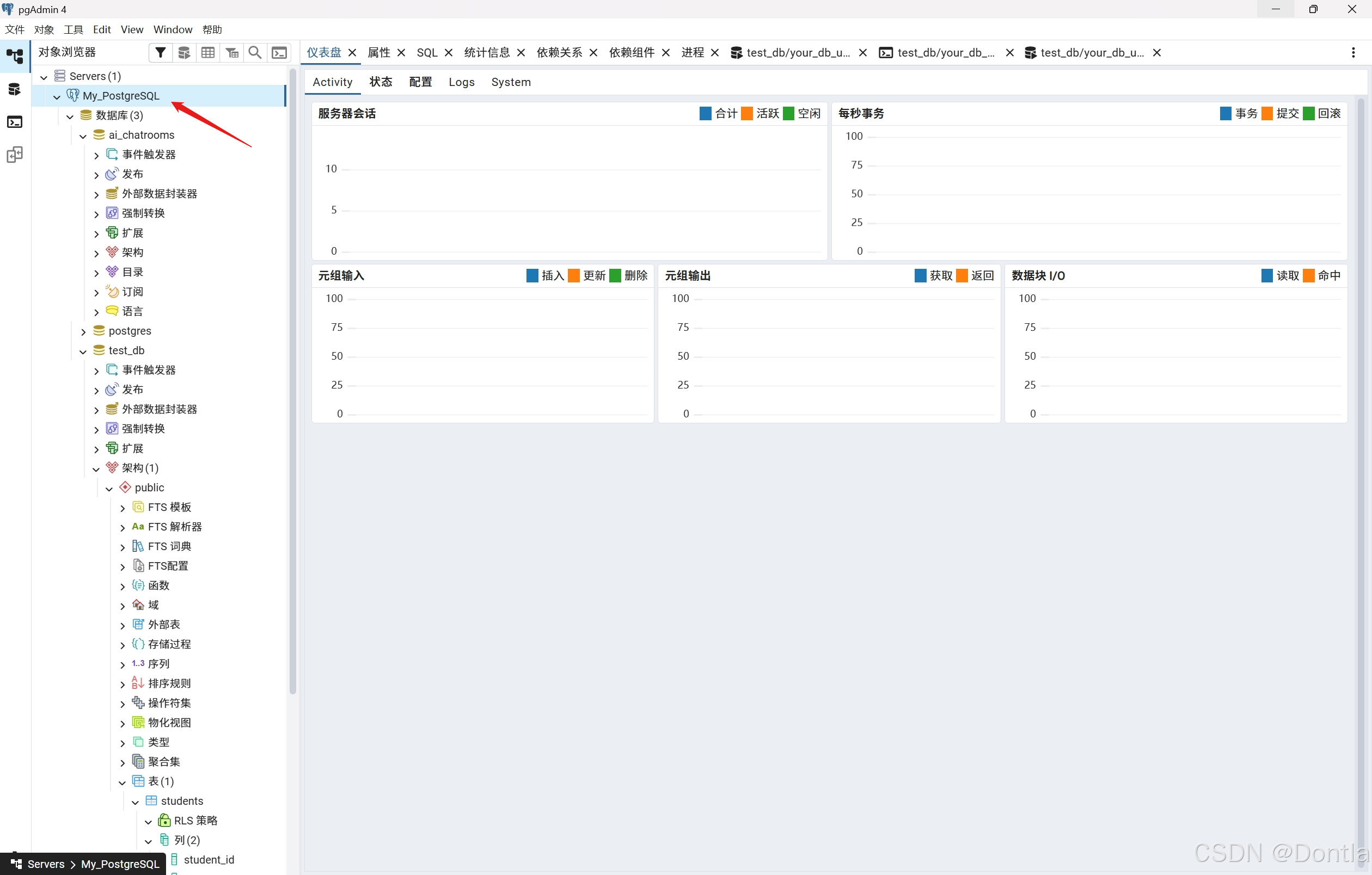Open the PSQL terminal icon in left sidebar
Image resolution: width=1372 pixels, height=875 pixels.
pos(15,122)
